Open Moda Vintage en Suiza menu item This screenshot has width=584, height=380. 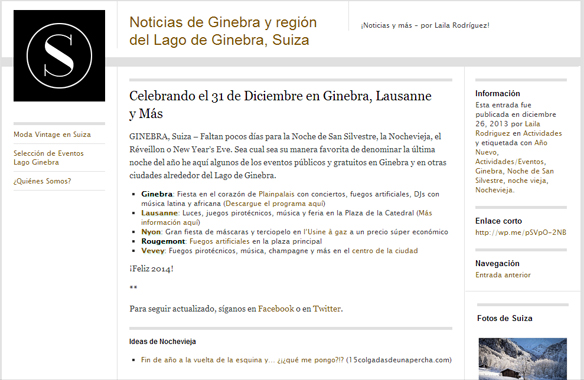click(x=52, y=134)
